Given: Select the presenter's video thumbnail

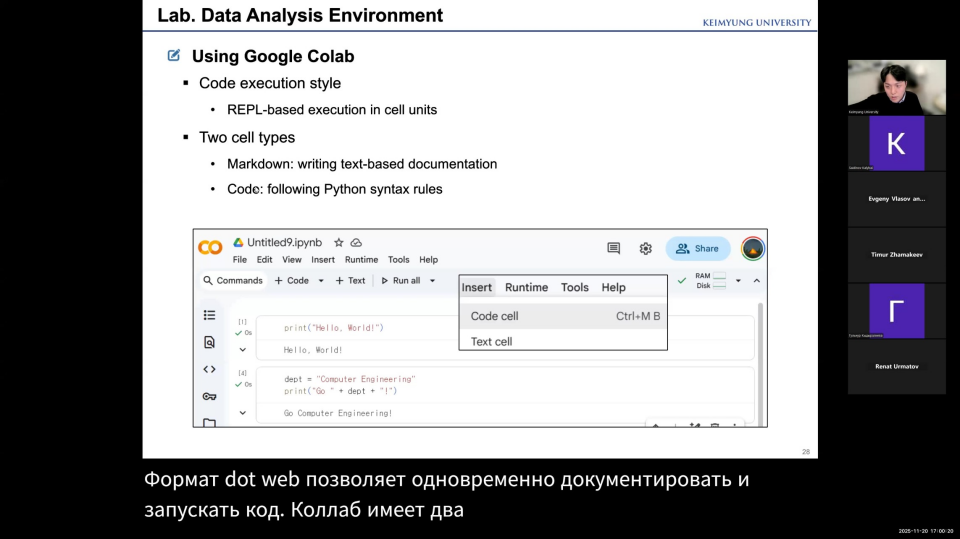Looking at the screenshot, I should [896, 86].
